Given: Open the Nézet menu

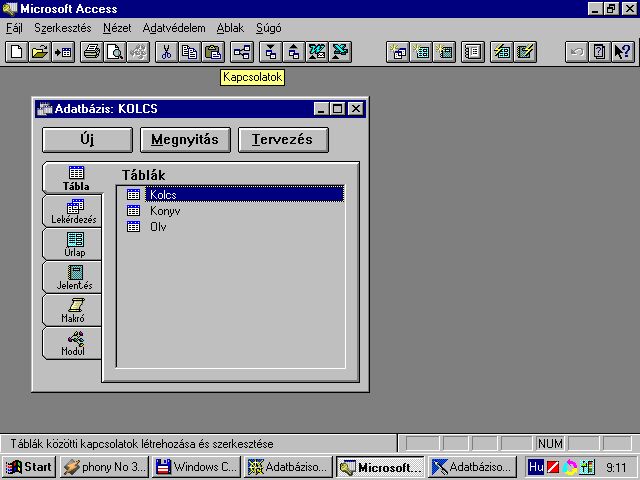Looking at the screenshot, I should [x=117, y=28].
